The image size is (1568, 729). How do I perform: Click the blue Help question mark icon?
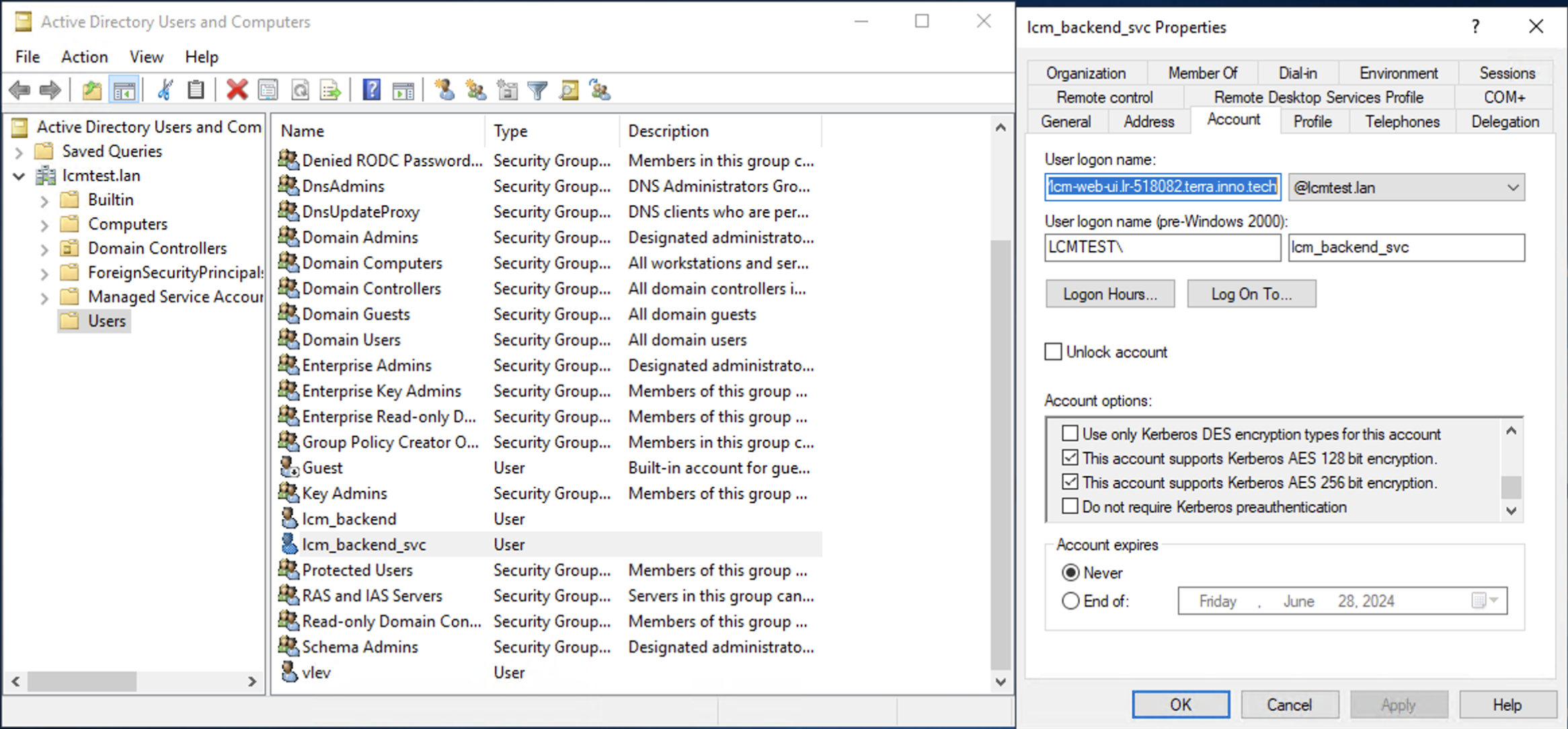[371, 90]
